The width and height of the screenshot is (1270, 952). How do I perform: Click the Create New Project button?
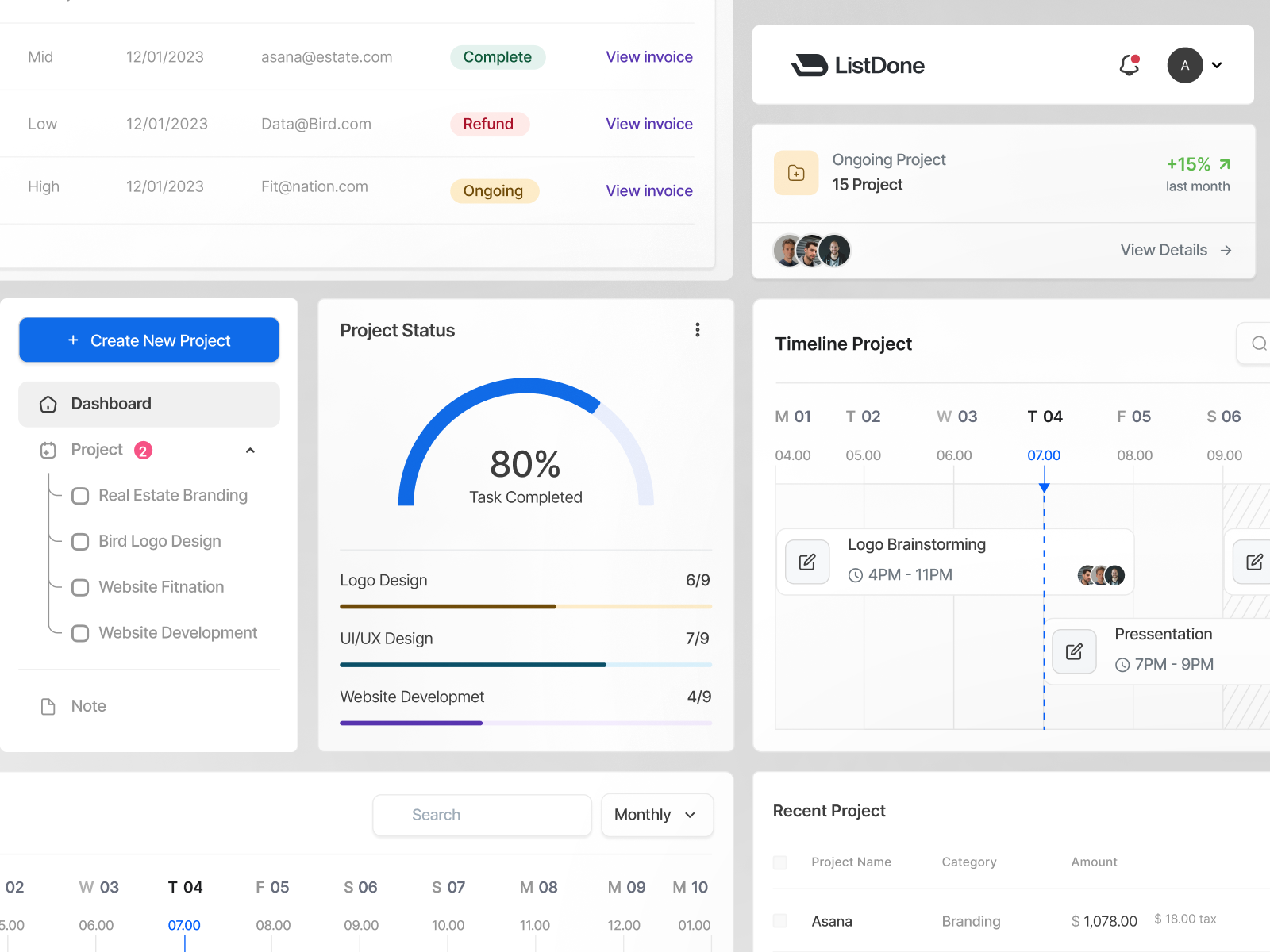(148, 340)
